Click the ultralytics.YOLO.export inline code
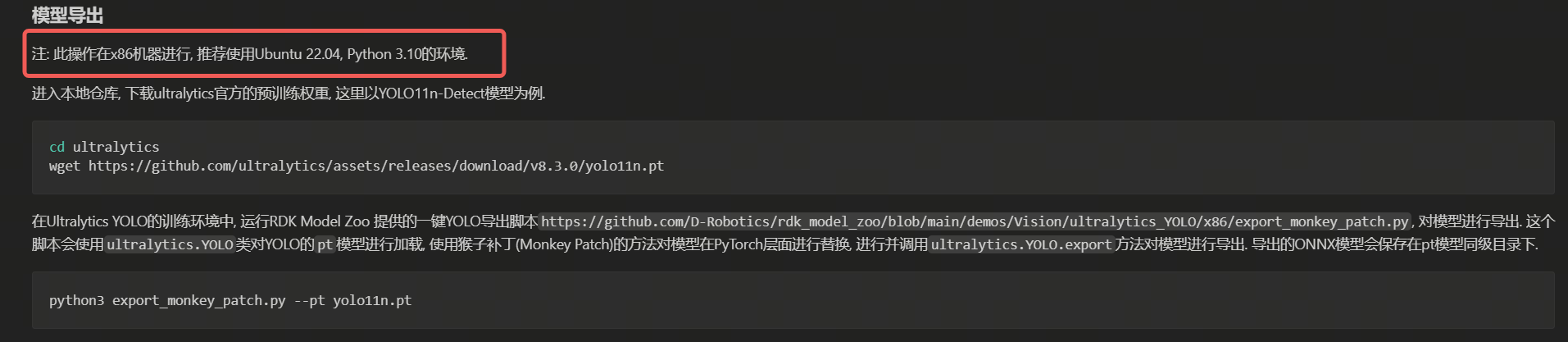The image size is (1568, 342). coord(1020,244)
